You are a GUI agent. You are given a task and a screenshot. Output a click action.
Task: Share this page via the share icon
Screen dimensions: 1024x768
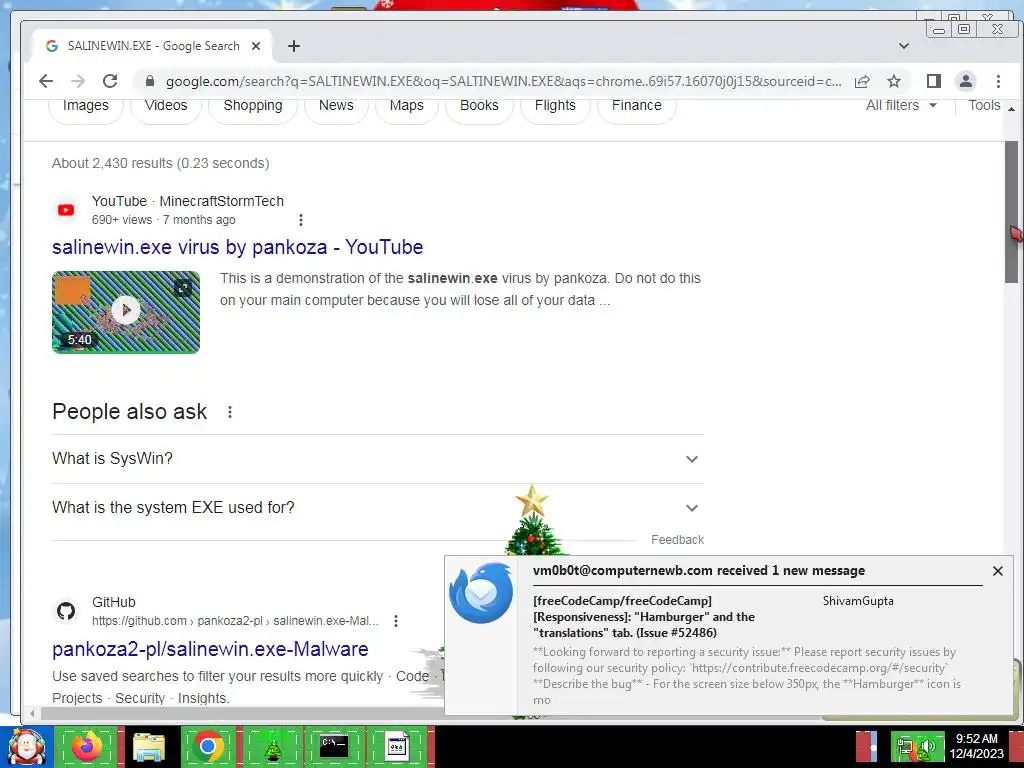click(862, 81)
